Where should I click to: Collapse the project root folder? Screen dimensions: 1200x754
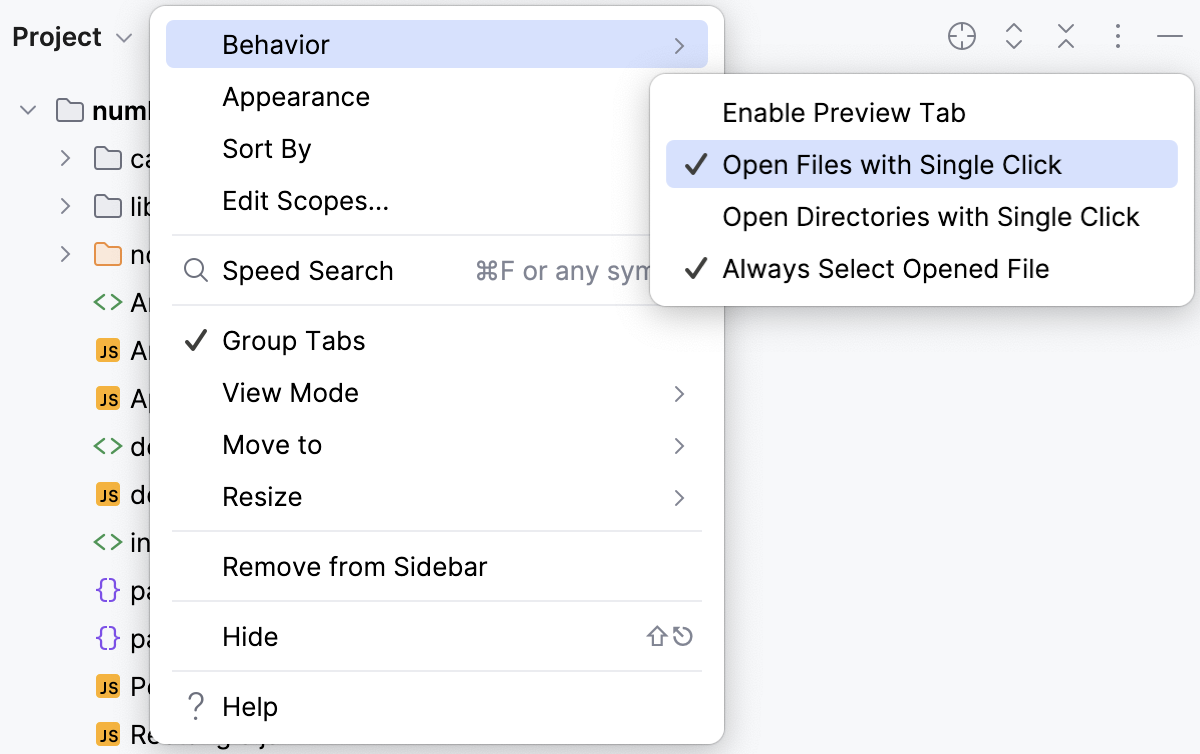[26, 110]
